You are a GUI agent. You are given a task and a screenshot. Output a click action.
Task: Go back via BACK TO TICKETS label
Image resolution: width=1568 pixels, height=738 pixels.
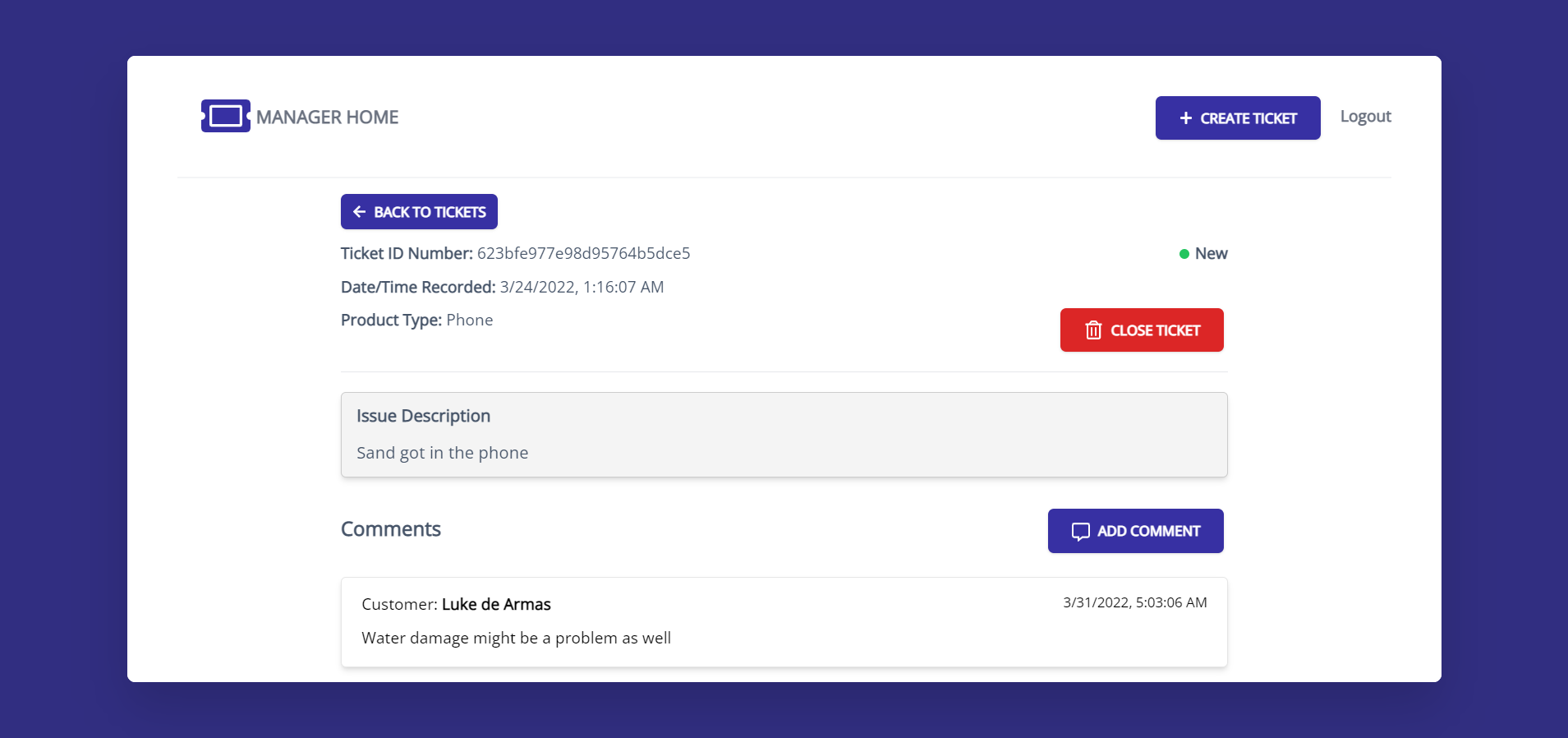[430, 212]
